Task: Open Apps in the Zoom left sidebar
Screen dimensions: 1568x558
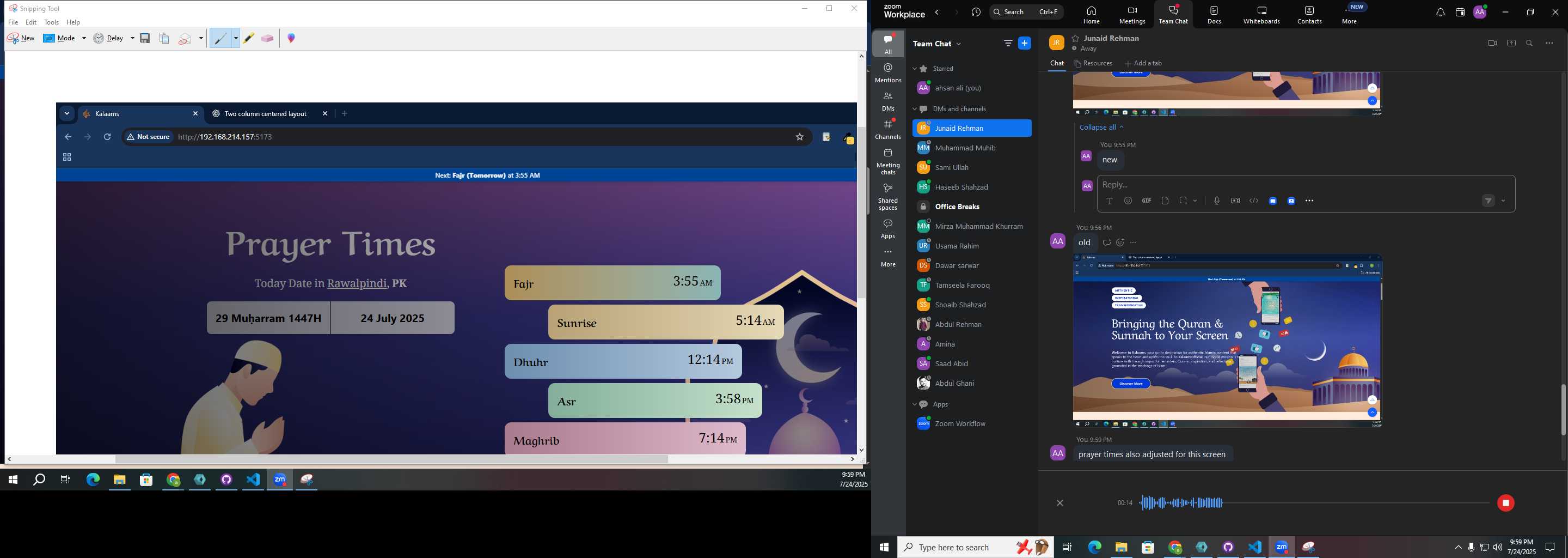Action: (x=888, y=228)
